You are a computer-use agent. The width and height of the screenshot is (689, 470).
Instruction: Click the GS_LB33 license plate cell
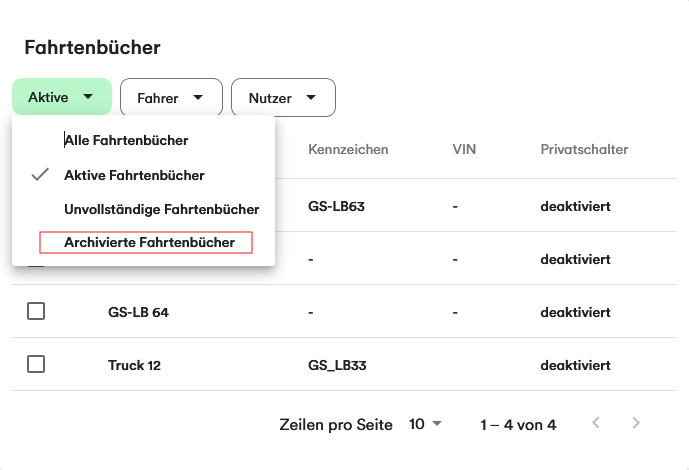point(337,365)
